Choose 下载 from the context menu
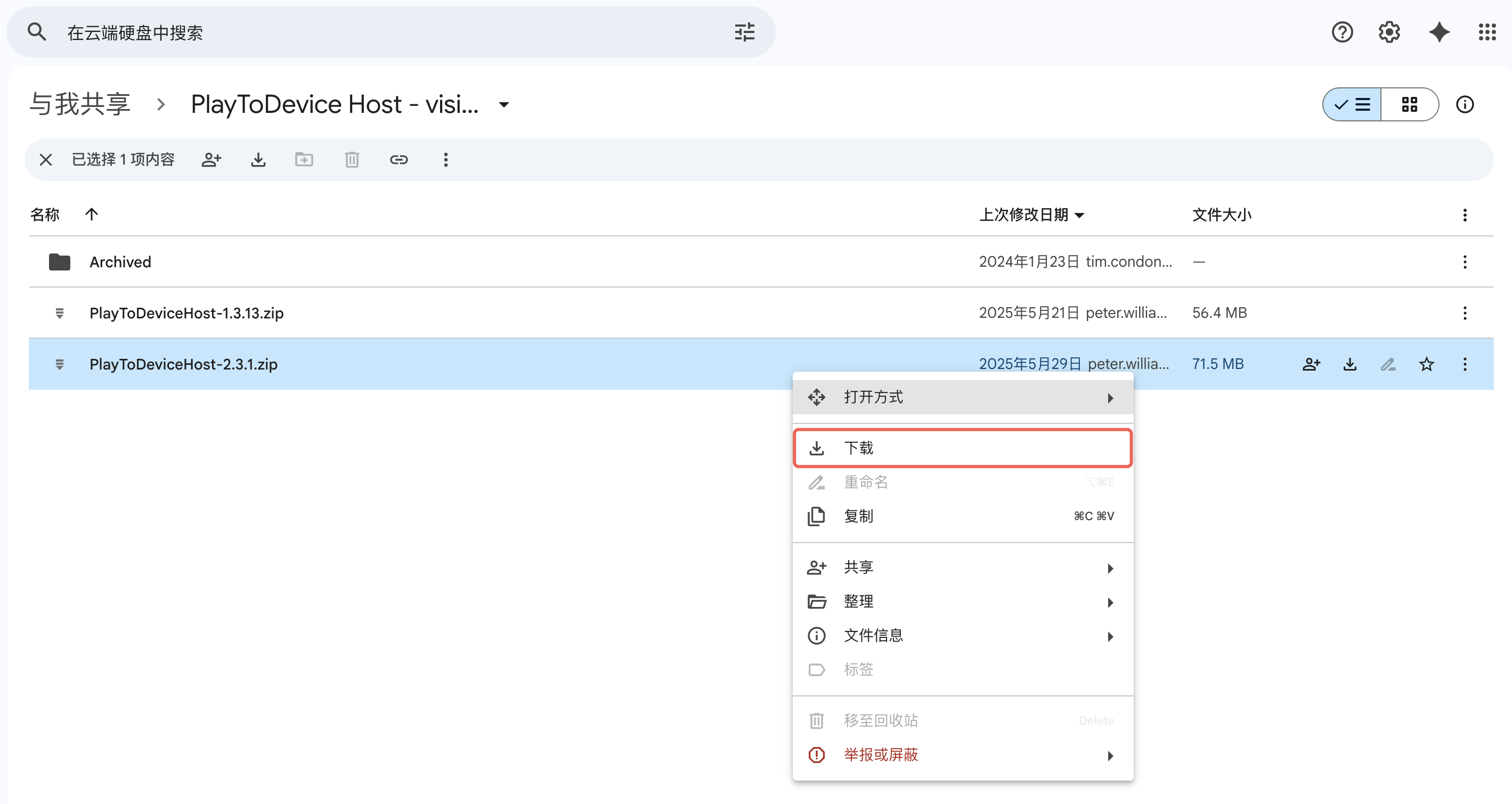The image size is (1512, 804). [963, 448]
